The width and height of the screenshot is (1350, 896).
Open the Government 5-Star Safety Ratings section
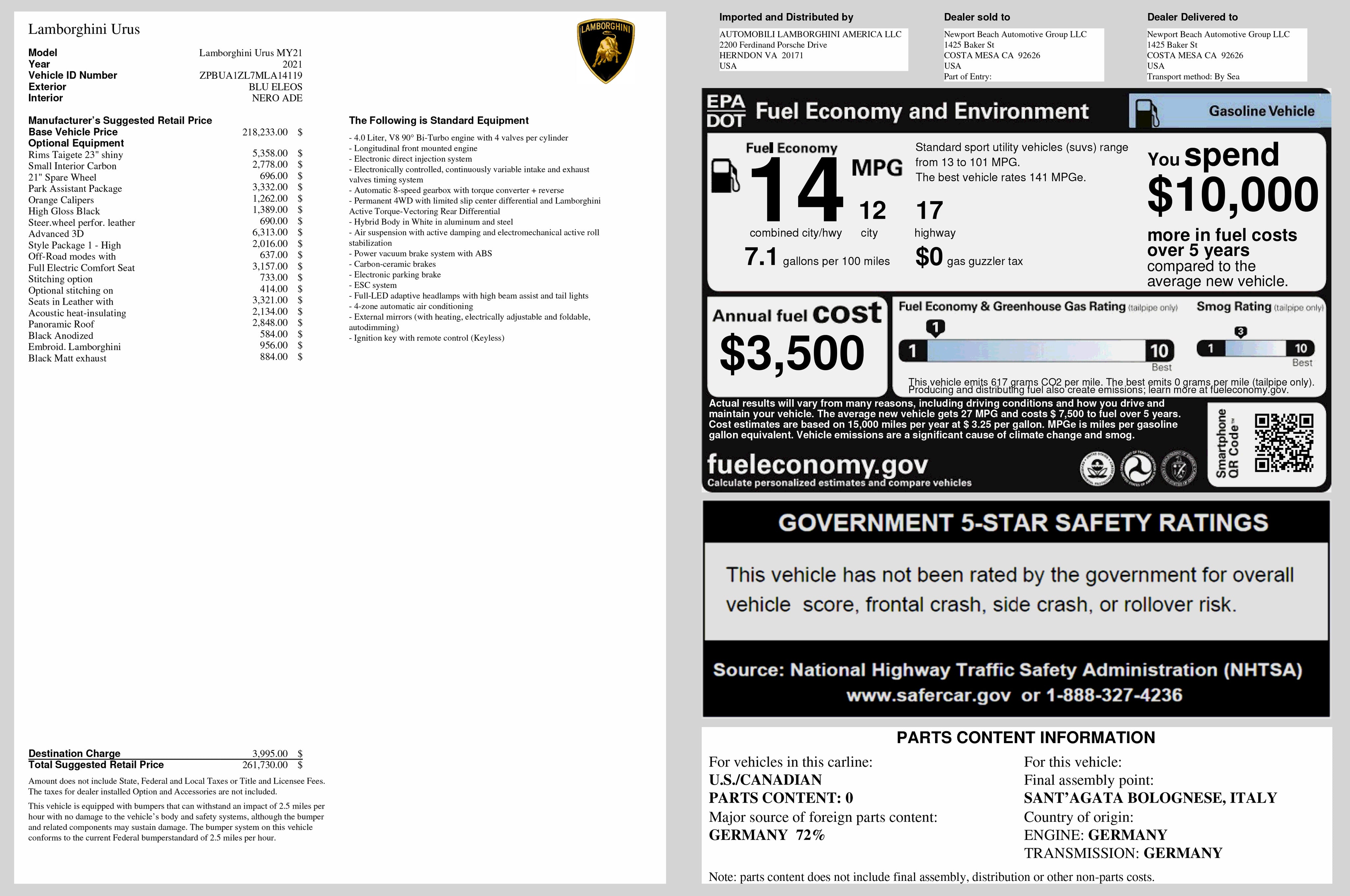(x=1022, y=522)
